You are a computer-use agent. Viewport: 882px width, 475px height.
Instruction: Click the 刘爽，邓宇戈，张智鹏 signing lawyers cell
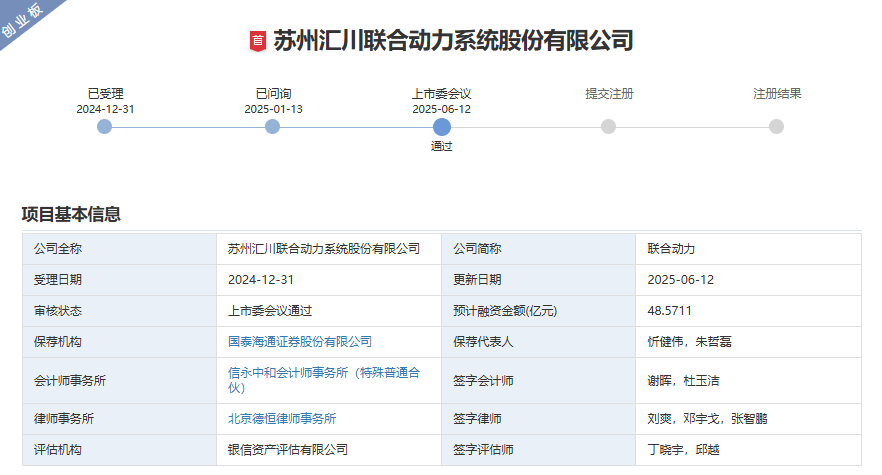click(x=708, y=419)
